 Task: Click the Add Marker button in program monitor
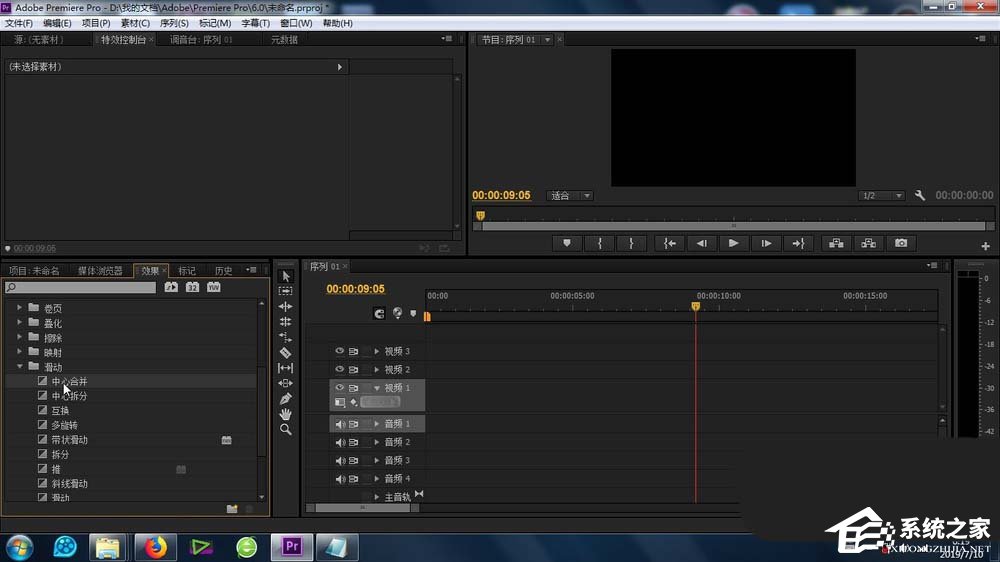pos(567,243)
